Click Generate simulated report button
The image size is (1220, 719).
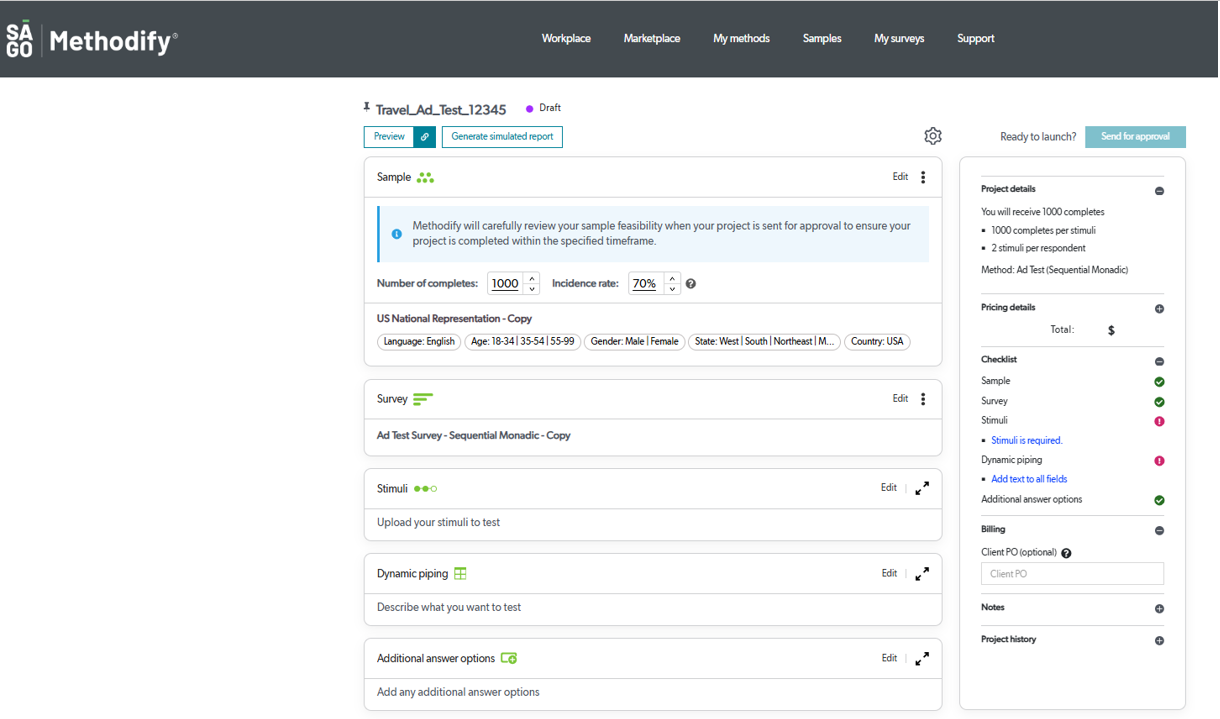click(x=502, y=137)
